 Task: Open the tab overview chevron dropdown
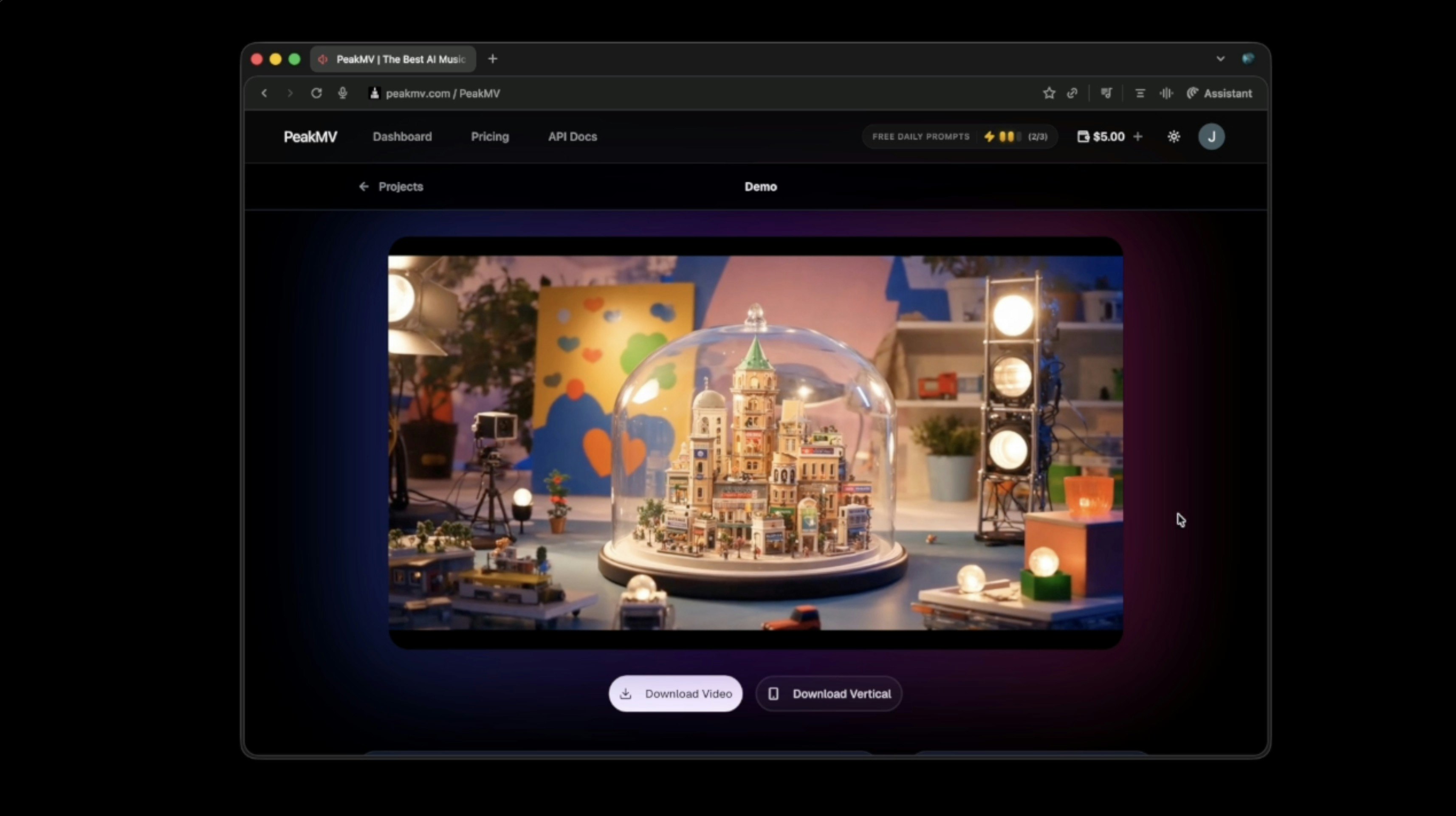1220,58
